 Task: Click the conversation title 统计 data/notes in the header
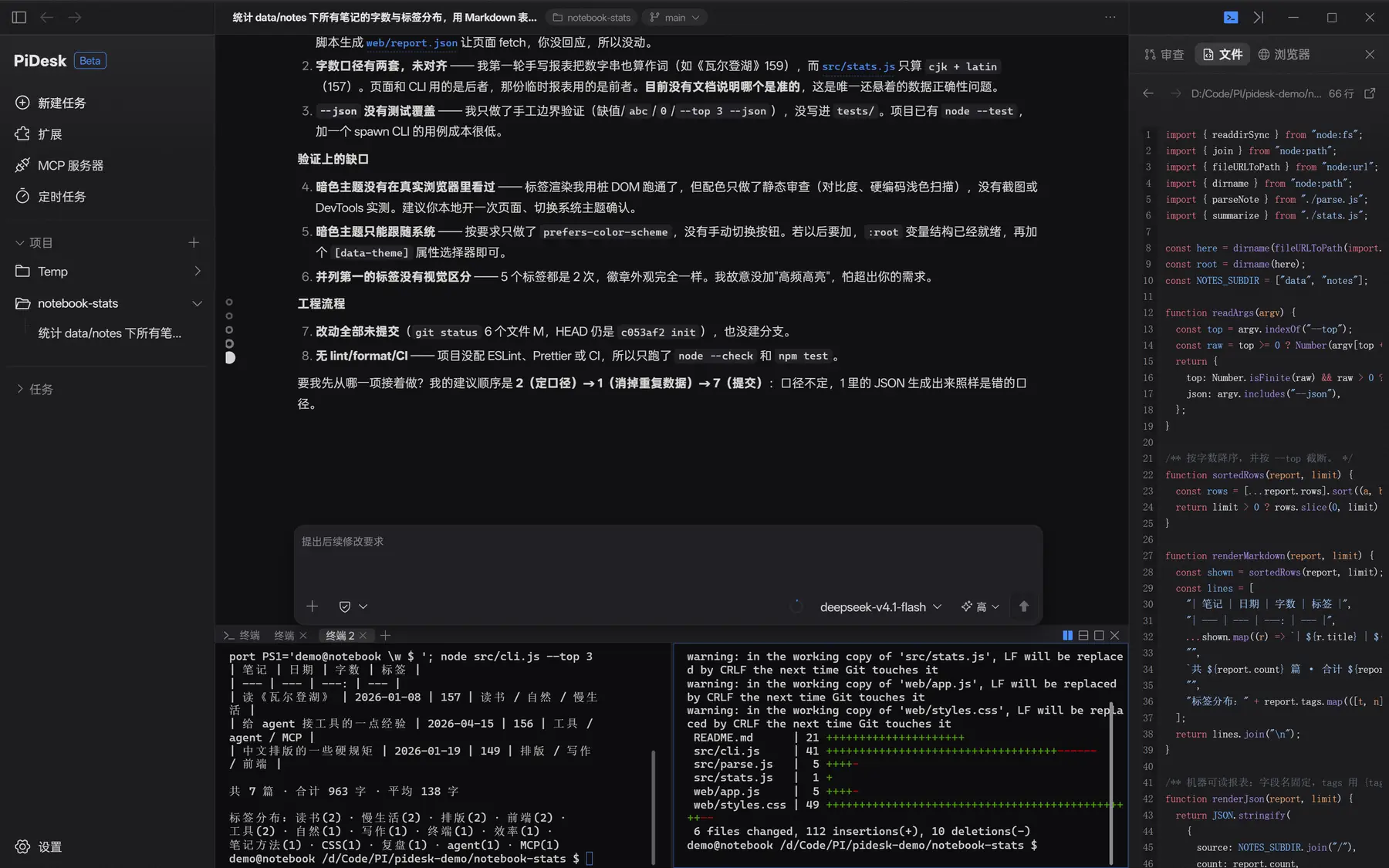click(x=384, y=17)
